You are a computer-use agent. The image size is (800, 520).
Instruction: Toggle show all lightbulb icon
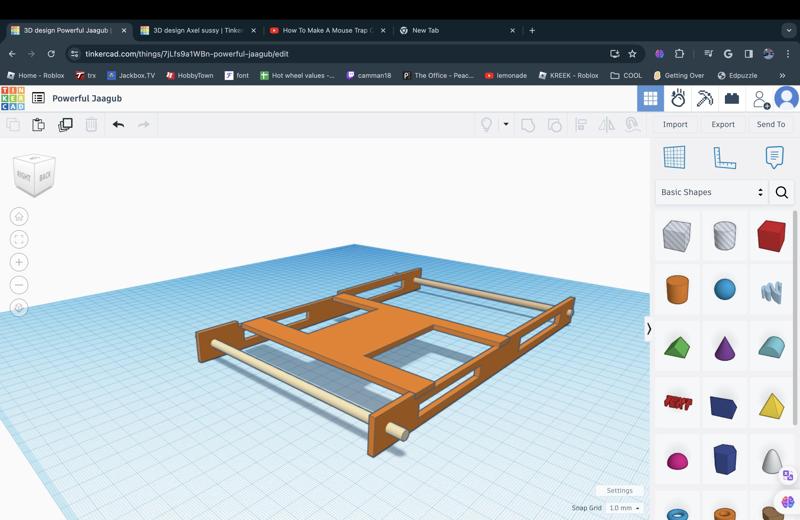tap(486, 125)
